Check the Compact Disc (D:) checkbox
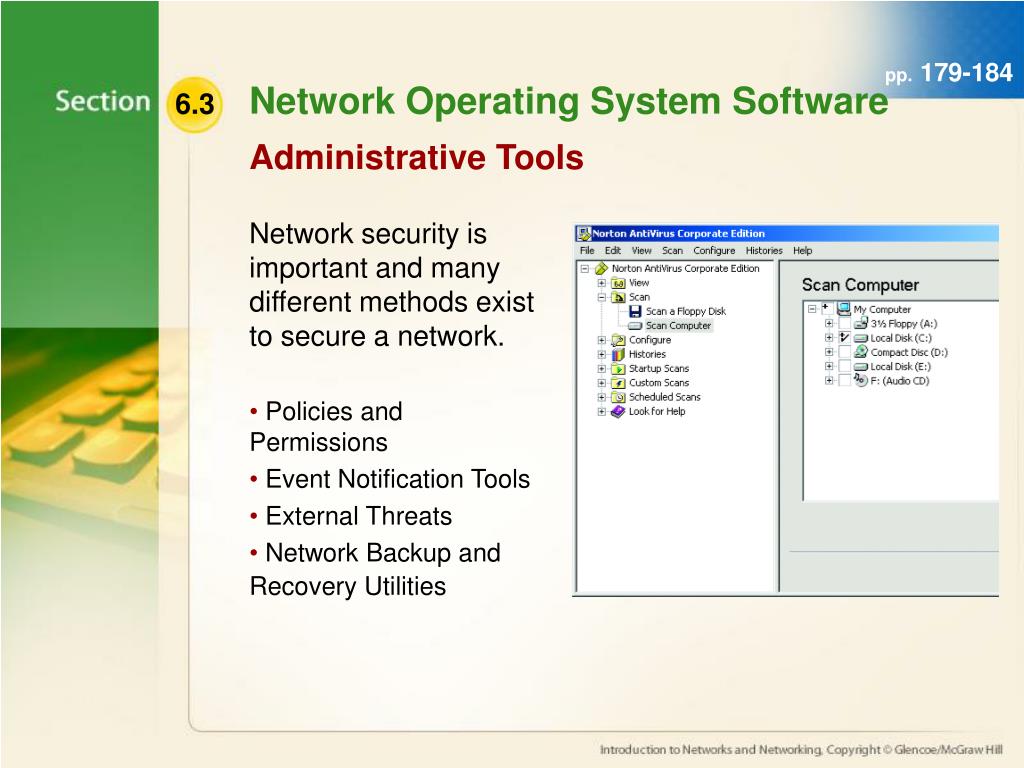 pos(844,352)
